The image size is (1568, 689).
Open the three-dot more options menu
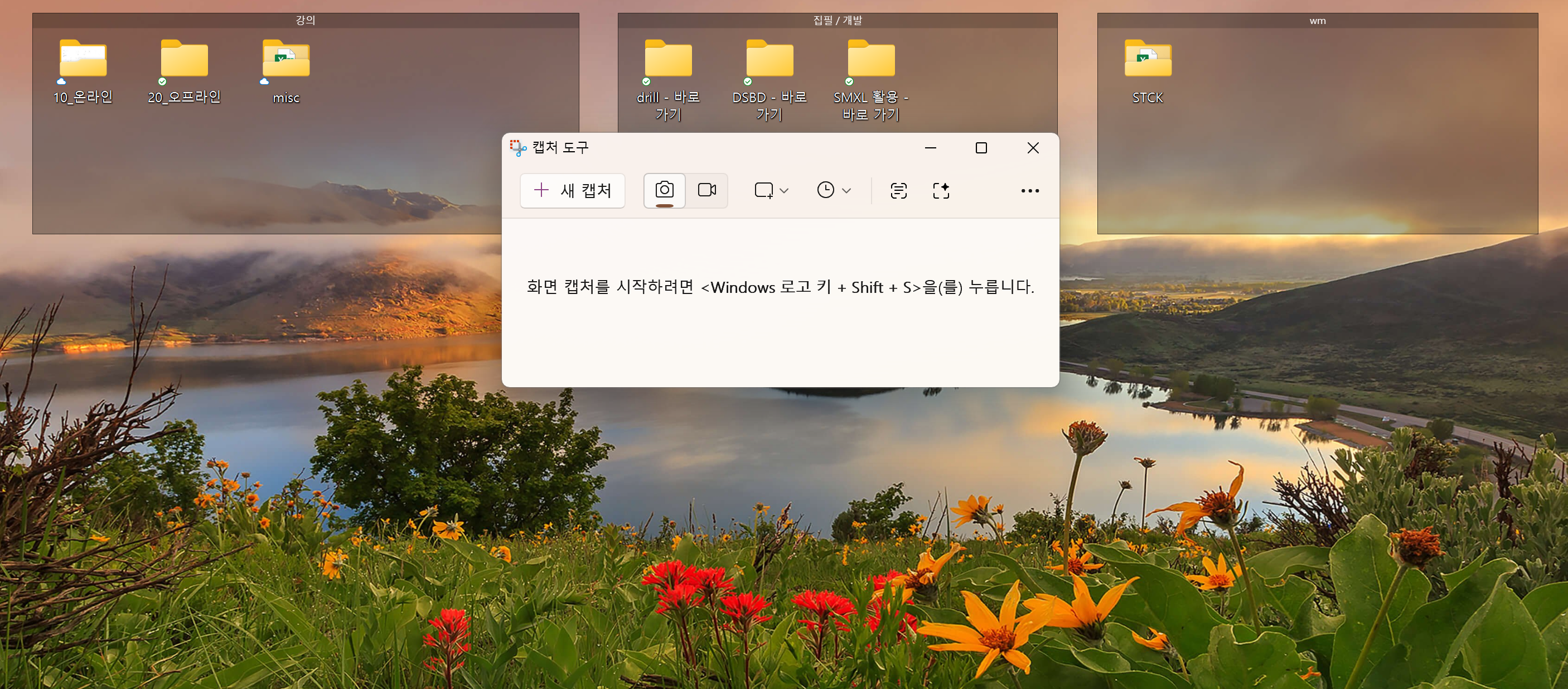tap(1029, 191)
